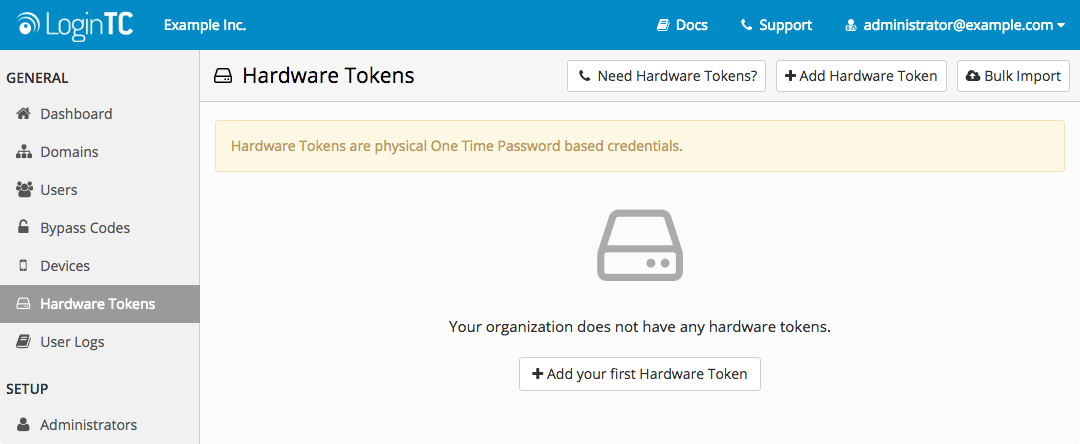The width and height of the screenshot is (1080, 444).
Task: Click the LoginTC logo
Action: [x=76, y=25]
